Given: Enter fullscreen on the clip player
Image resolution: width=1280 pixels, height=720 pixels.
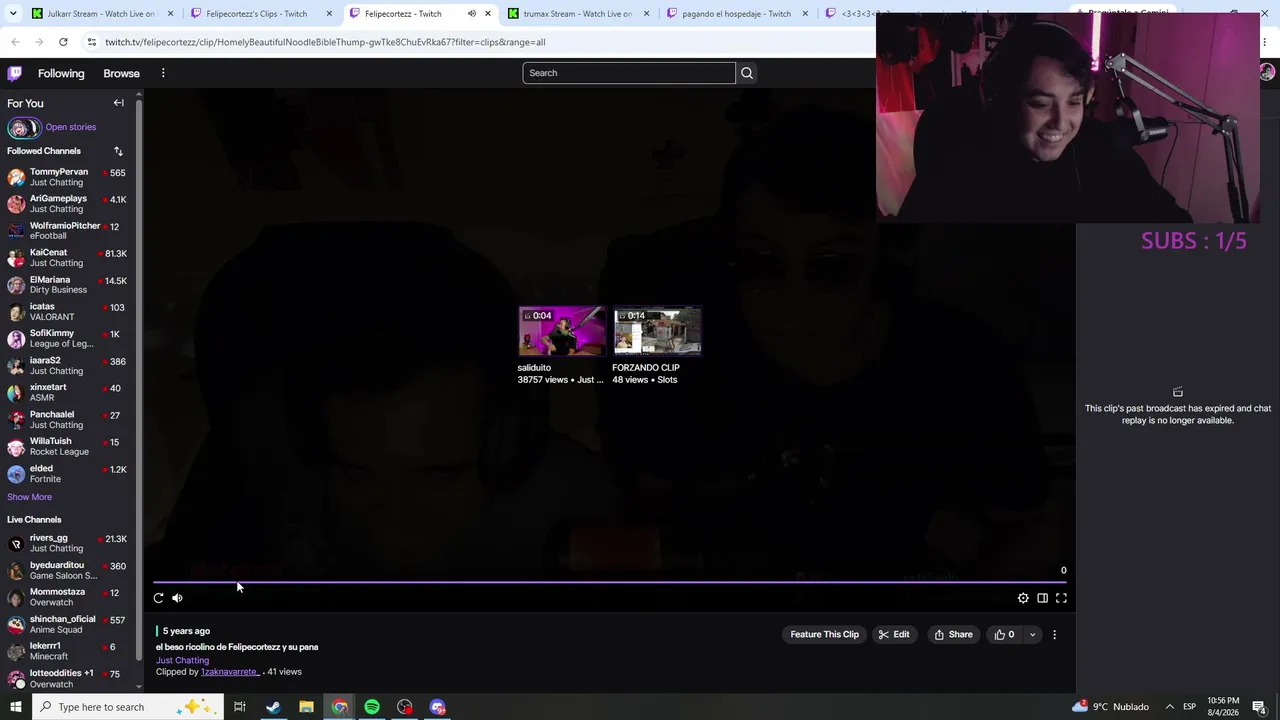Looking at the screenshot, I should (x=1061, y=598).
